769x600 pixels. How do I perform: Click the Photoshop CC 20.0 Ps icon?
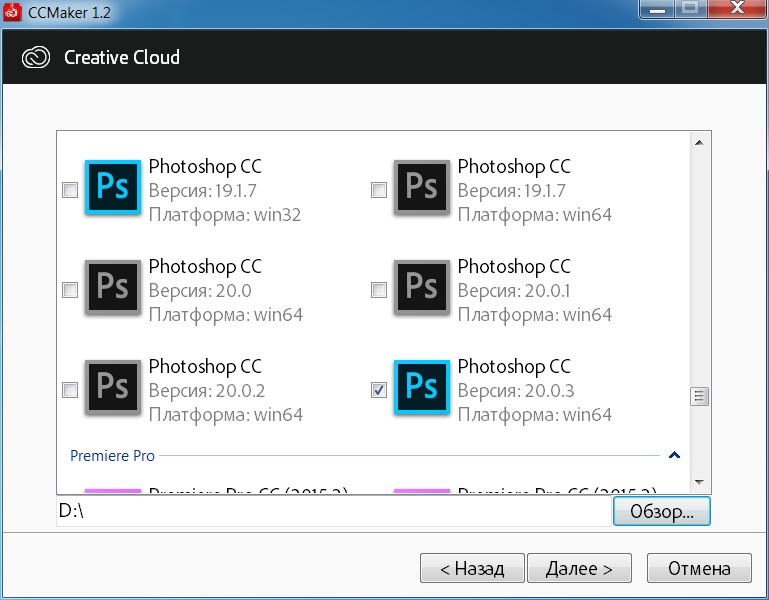113,287
